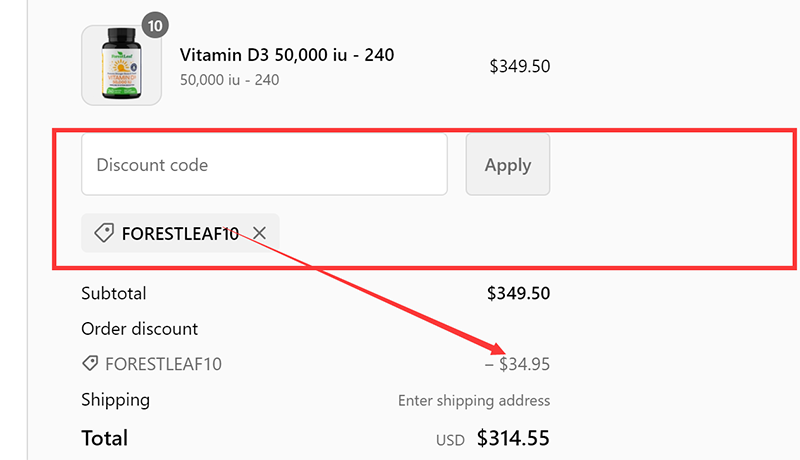Viewport: 800px width, 460px height.
Task: Click the bold subtotal amount $349.50
Action: point(518,294)
